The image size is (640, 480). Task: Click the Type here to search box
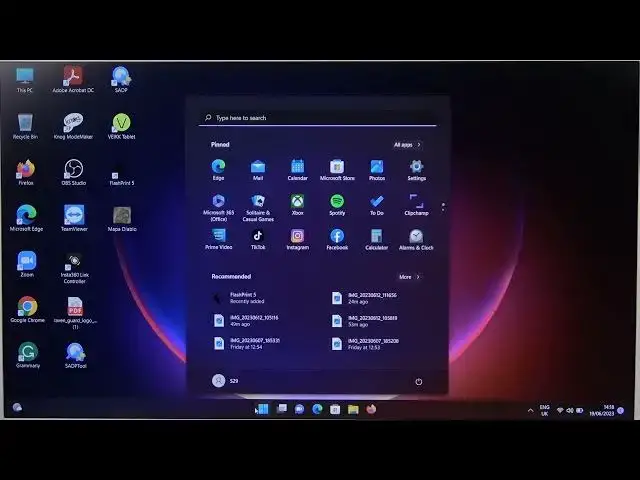pos(317,118)
